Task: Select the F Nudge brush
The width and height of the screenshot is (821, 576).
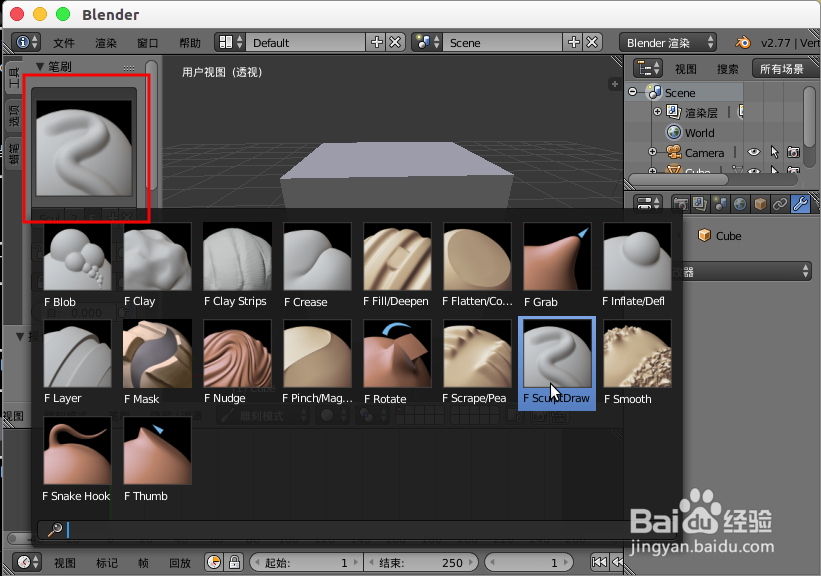Action: point(237,362)
